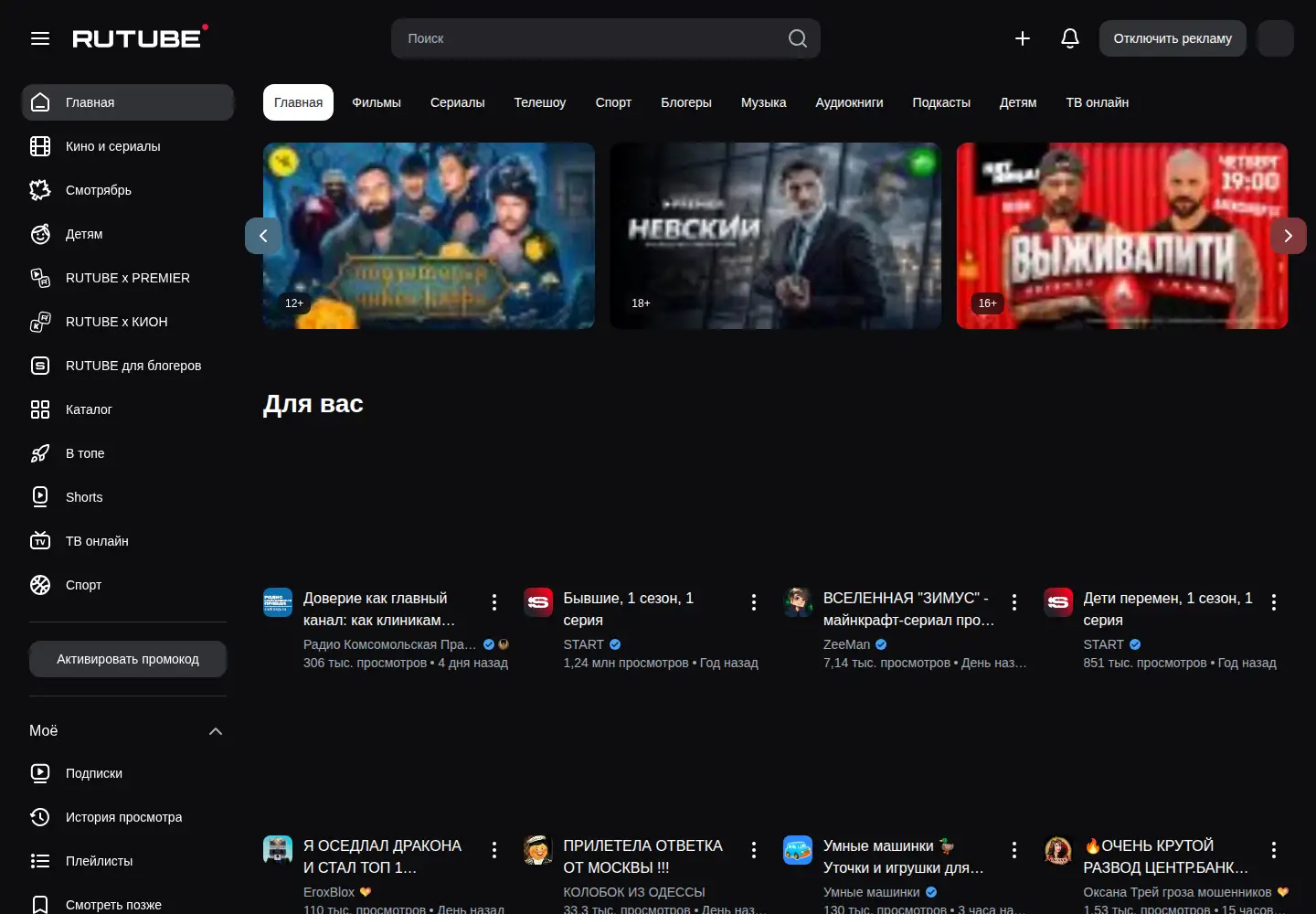Click the Плейлисты list icon

click(x=40, y=861)
